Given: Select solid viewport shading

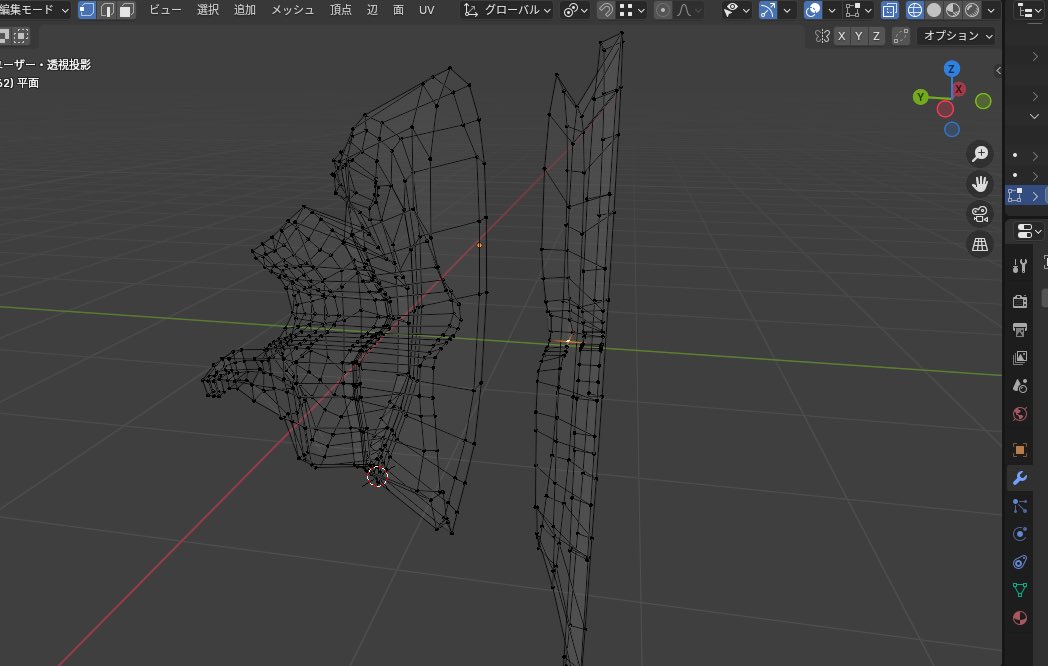Looking at the screenshot, I should (x=934, y=10).
